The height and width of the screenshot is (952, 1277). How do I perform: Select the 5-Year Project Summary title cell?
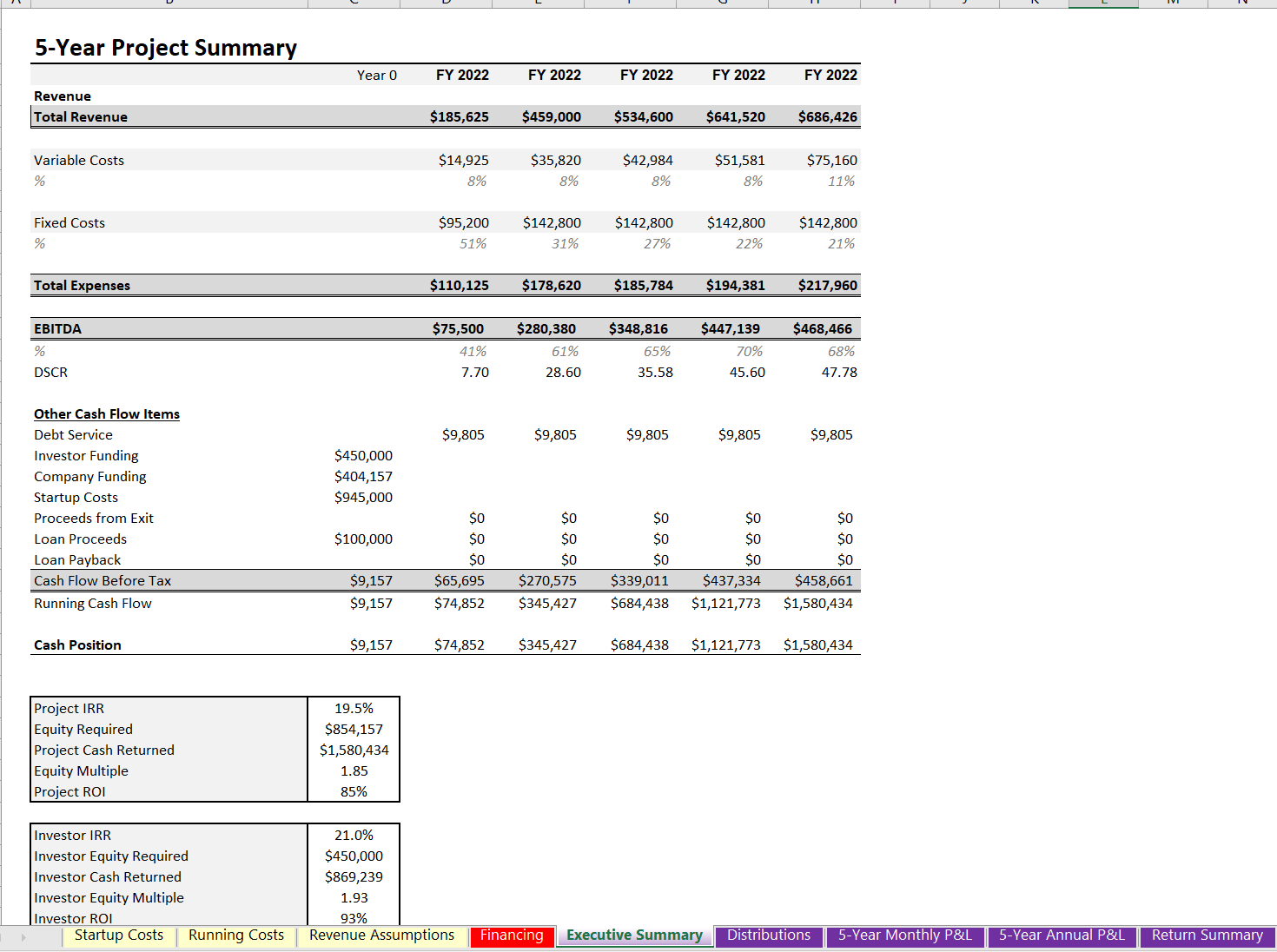pos(166,48)
